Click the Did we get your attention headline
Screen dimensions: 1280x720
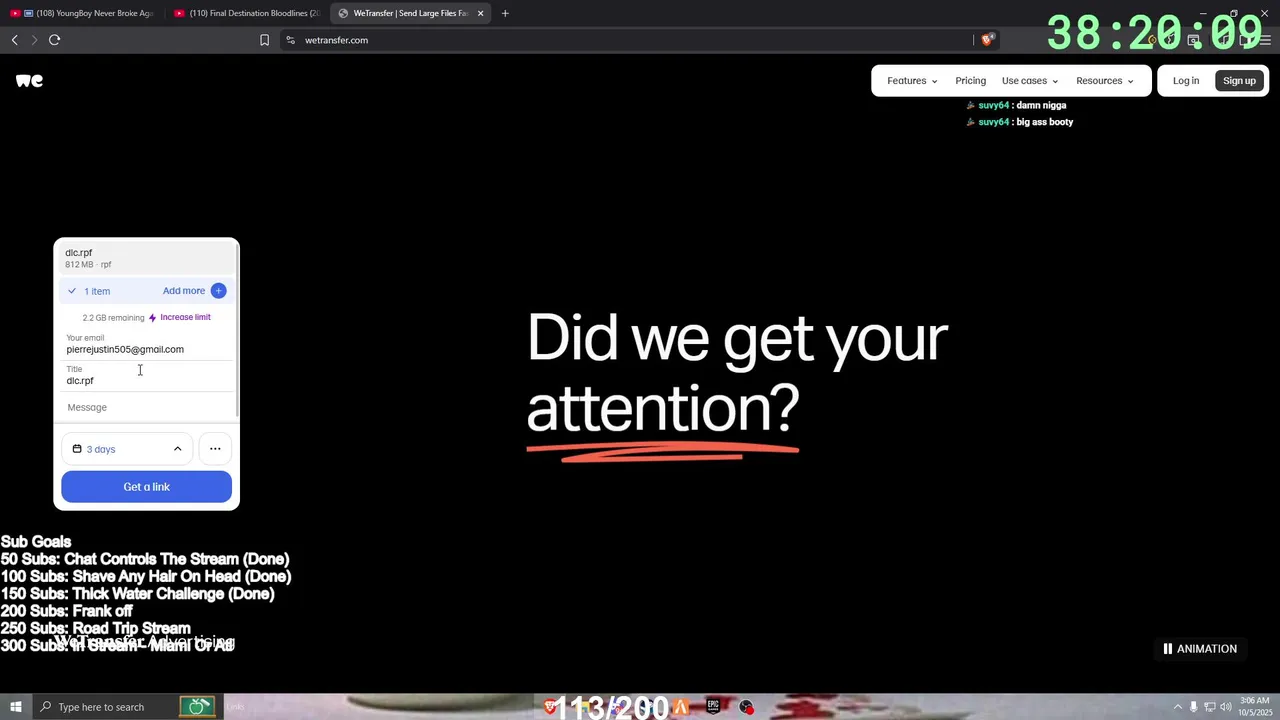click(x=737, y=373)
